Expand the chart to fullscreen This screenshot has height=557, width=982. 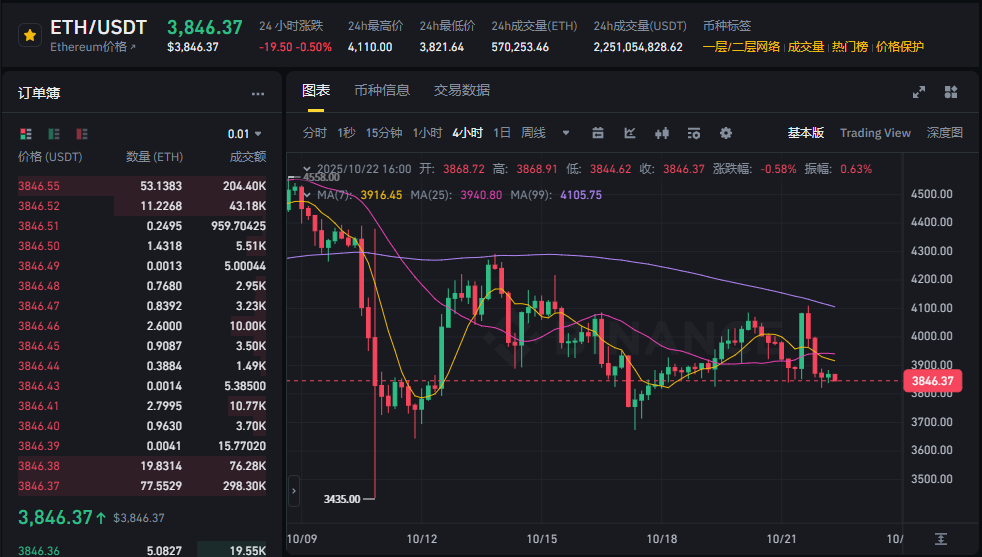[x=919, y=92]
